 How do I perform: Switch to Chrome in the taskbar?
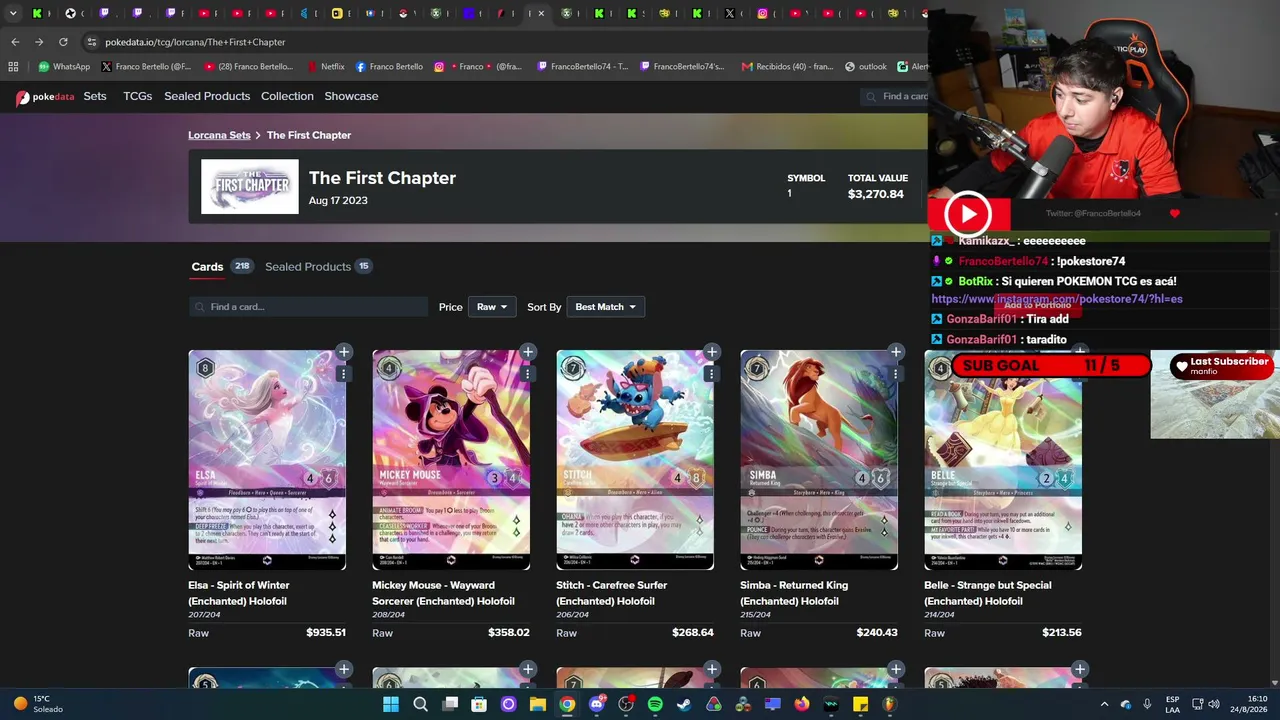(x=567, y=704)
